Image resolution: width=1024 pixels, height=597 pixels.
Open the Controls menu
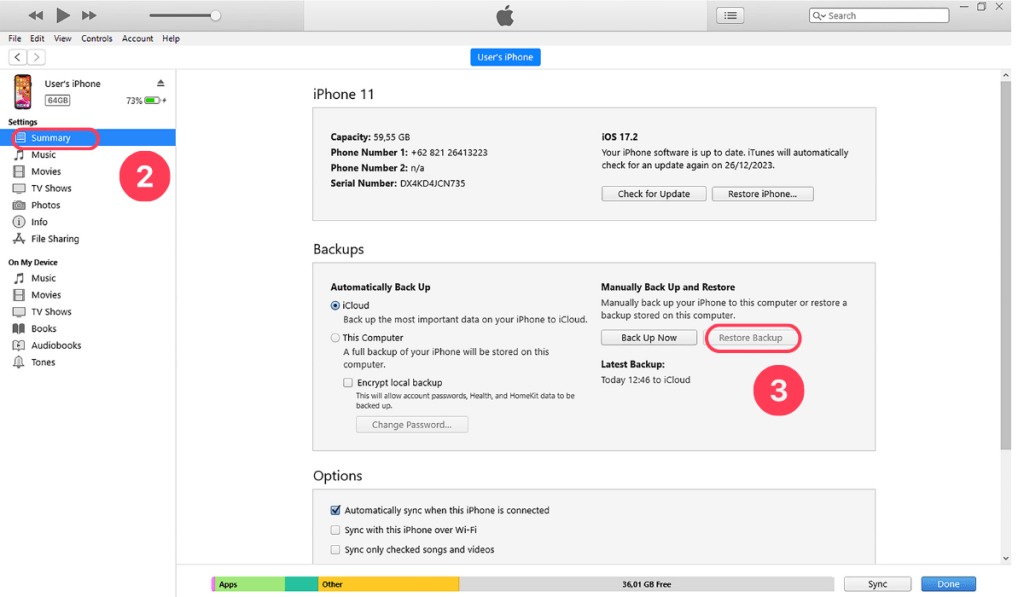(x=97, y=38)
